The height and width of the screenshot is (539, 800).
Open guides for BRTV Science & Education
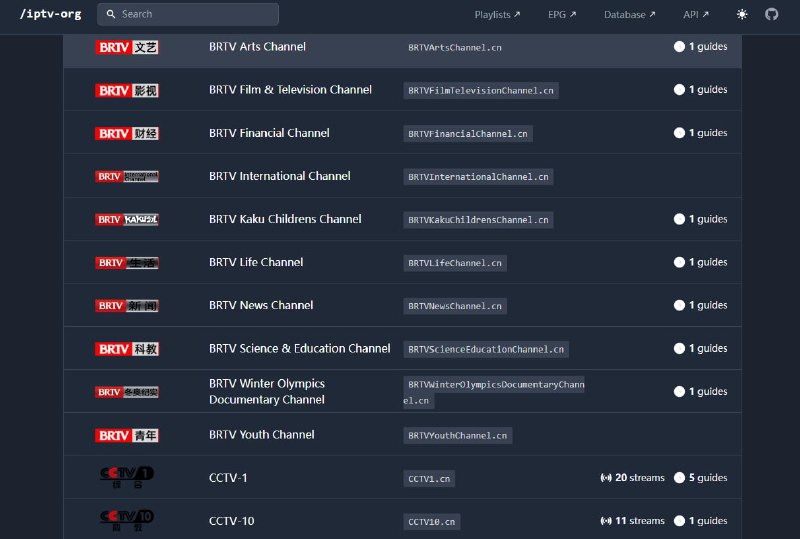(x=700, y=349)
